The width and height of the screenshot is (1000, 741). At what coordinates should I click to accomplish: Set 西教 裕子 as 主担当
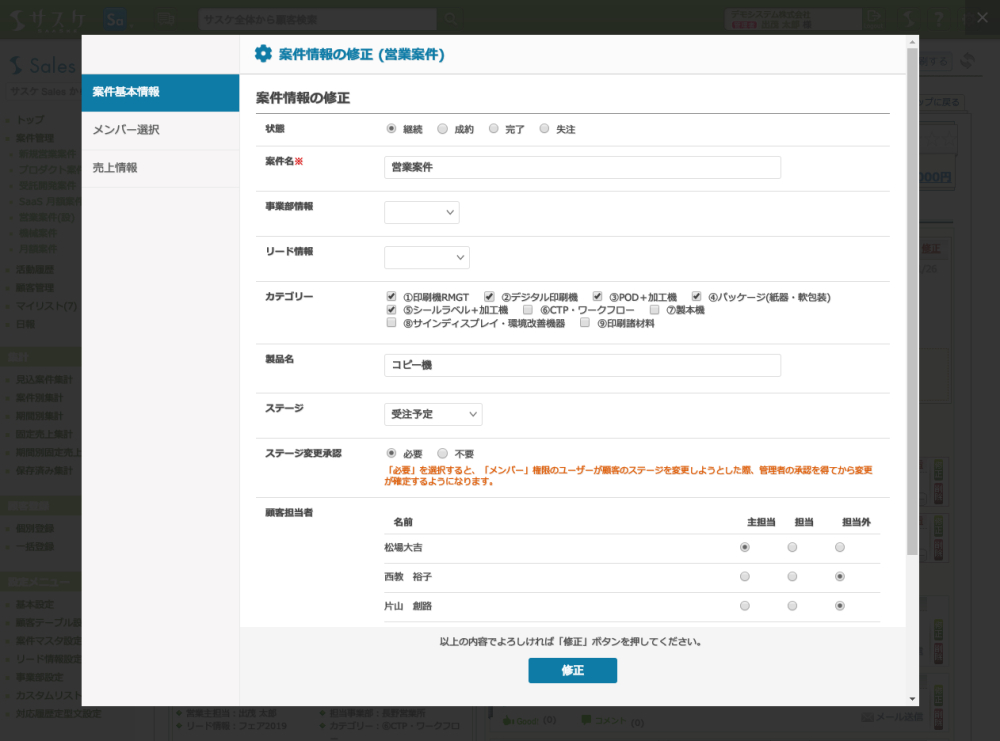tap(745, 577)
